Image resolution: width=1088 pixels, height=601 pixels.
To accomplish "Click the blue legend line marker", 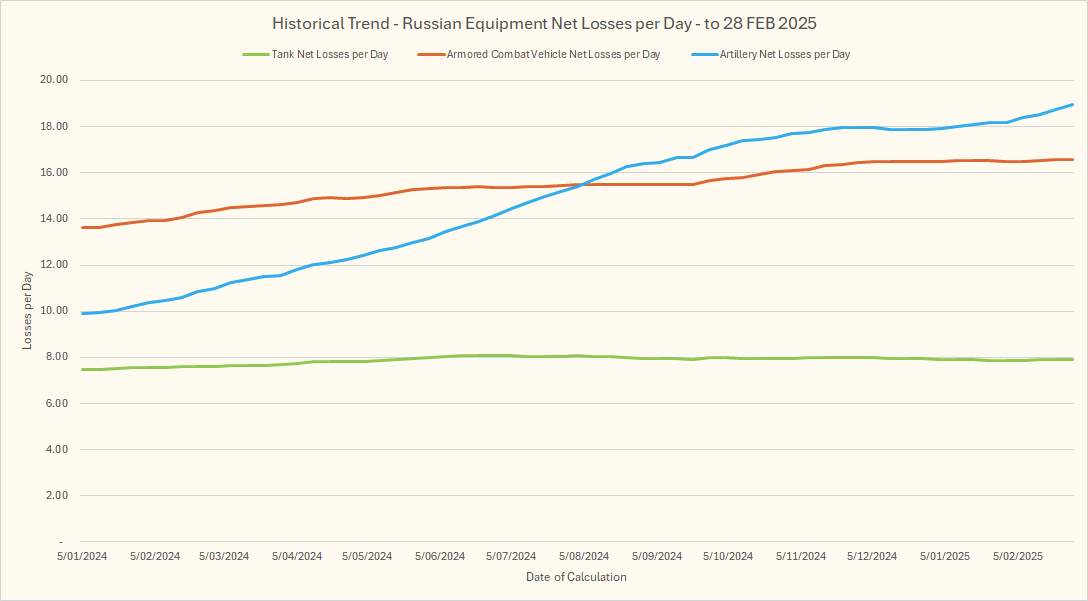I will (703, 54).
